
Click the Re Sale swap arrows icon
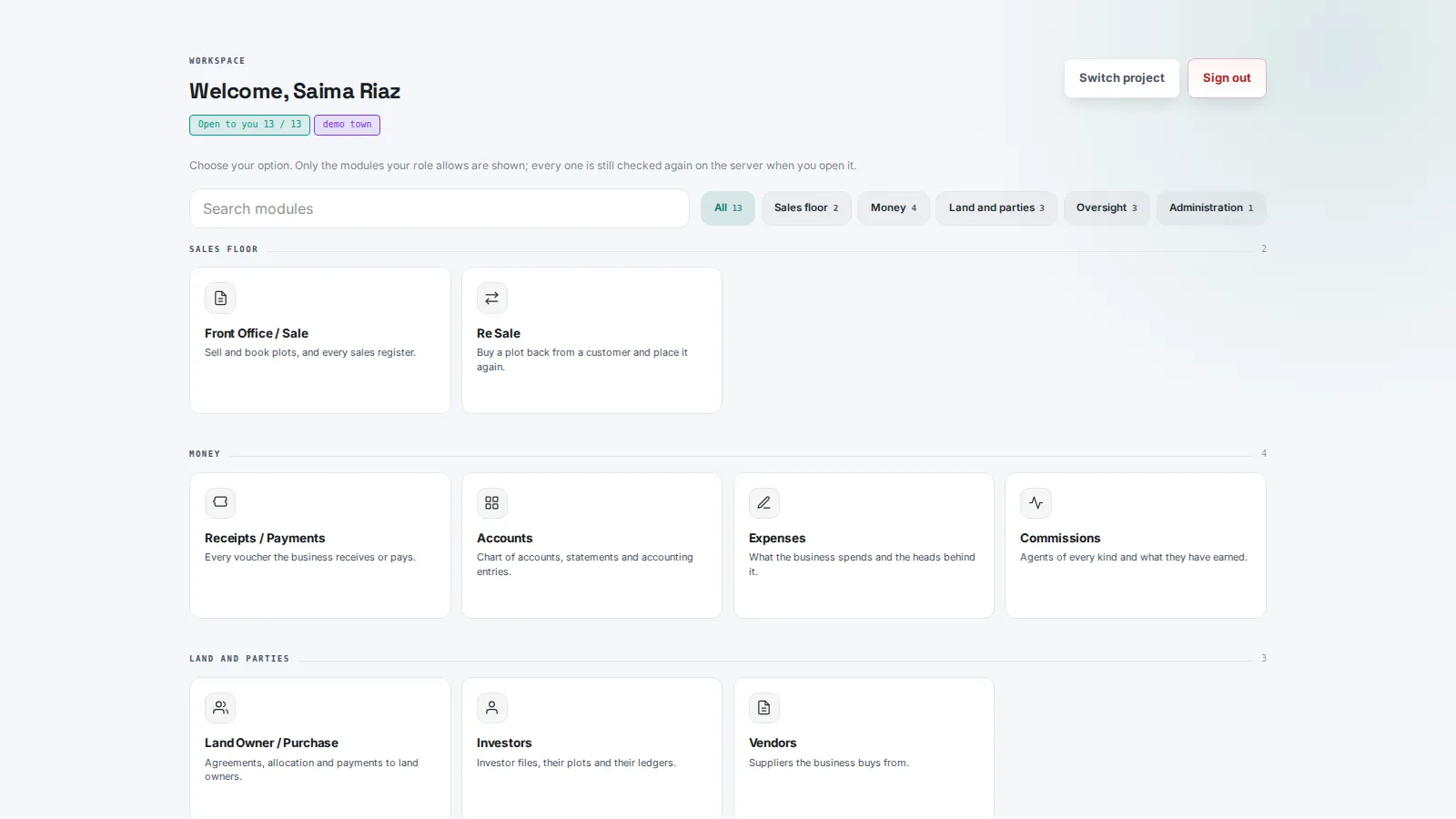tap(492, 298)
